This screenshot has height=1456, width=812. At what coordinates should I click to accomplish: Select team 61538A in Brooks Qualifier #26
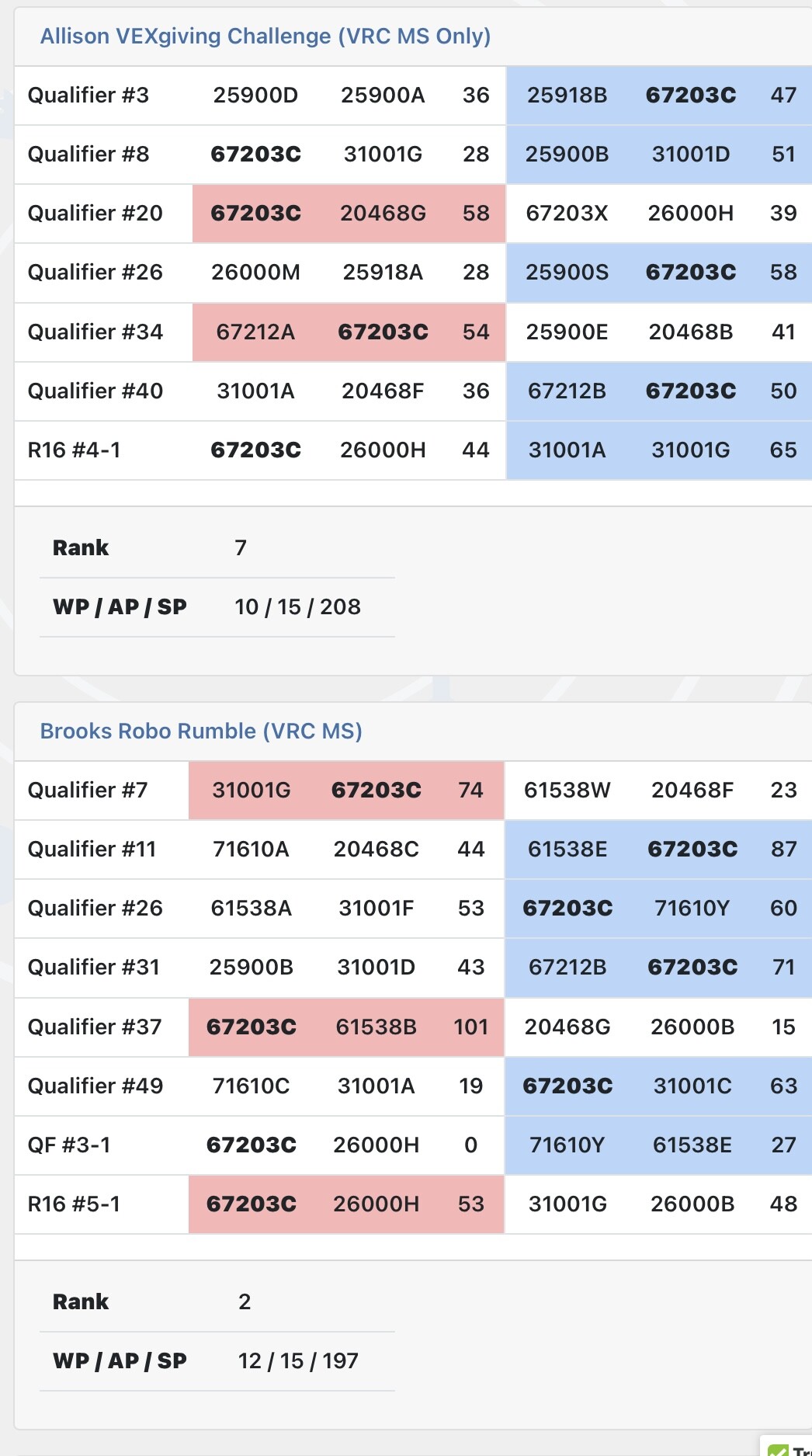[x=251, y=909]
